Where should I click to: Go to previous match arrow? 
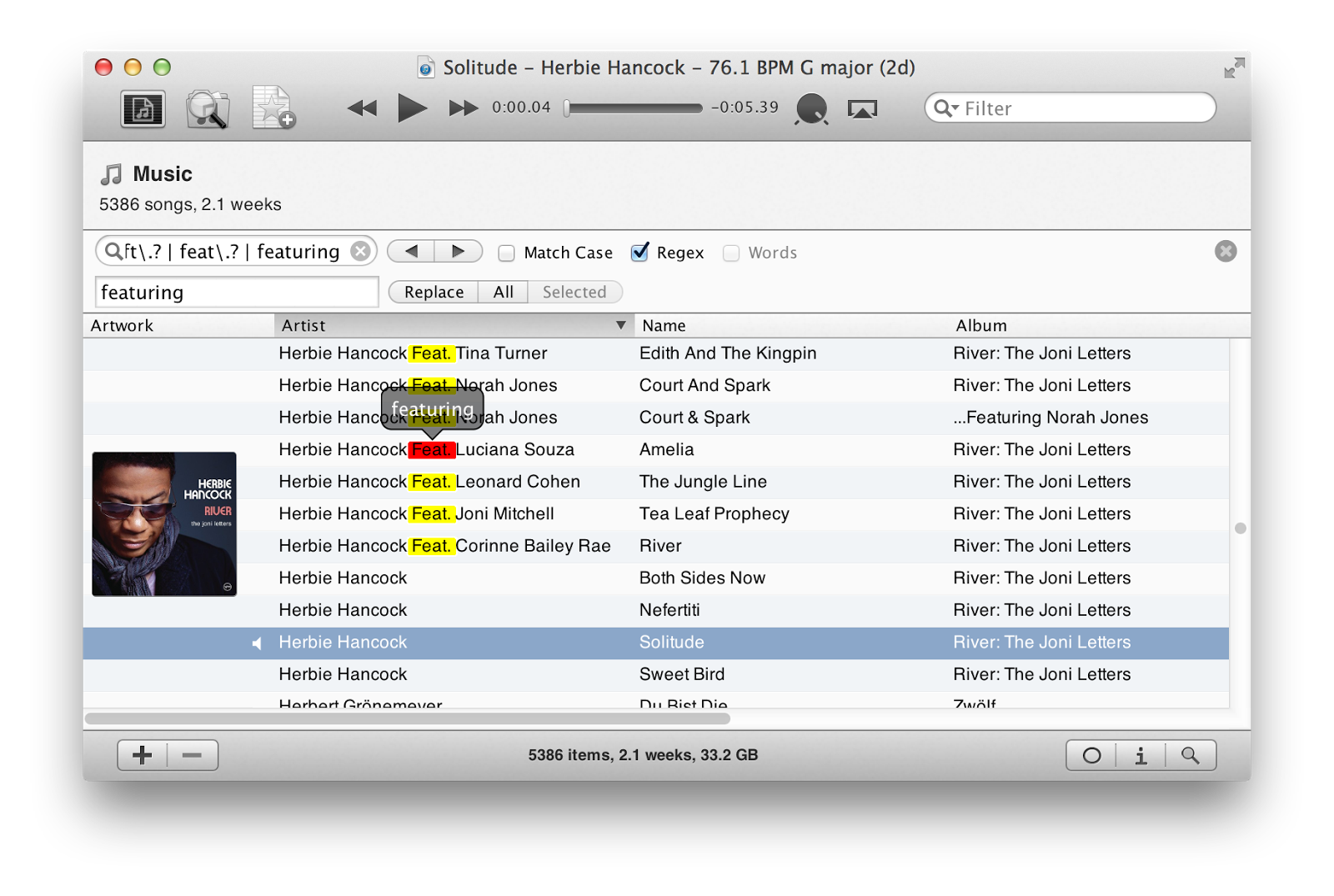(x=411, y=251)
